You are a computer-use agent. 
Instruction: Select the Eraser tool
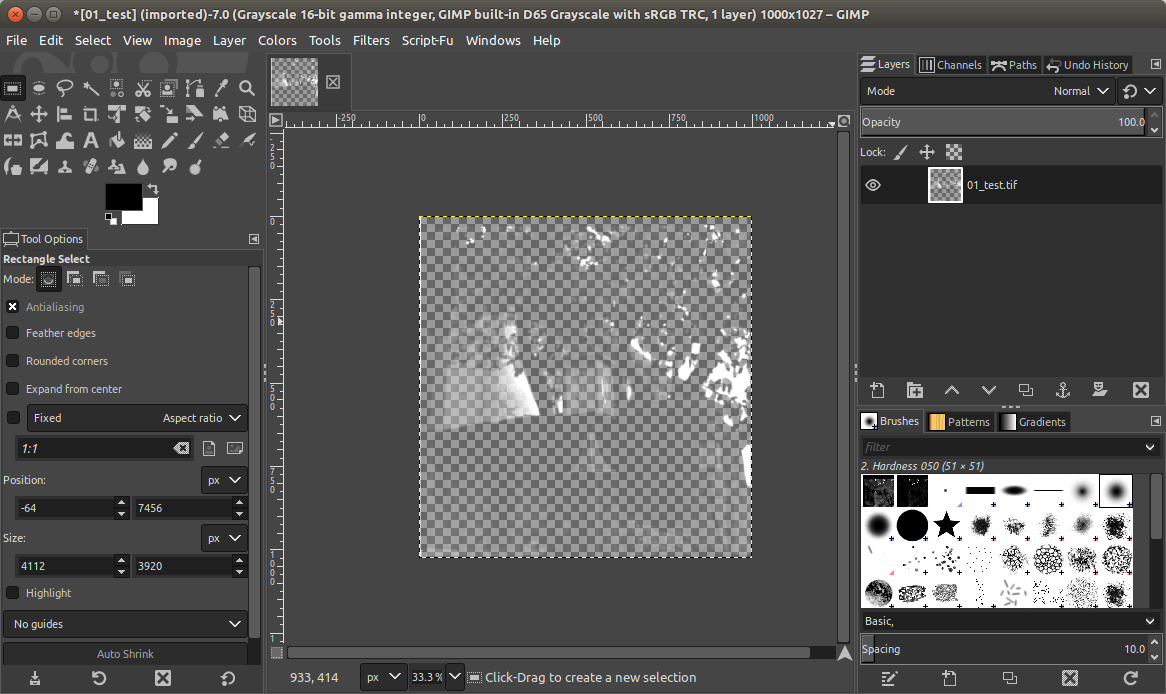click(x=221, y=140)
